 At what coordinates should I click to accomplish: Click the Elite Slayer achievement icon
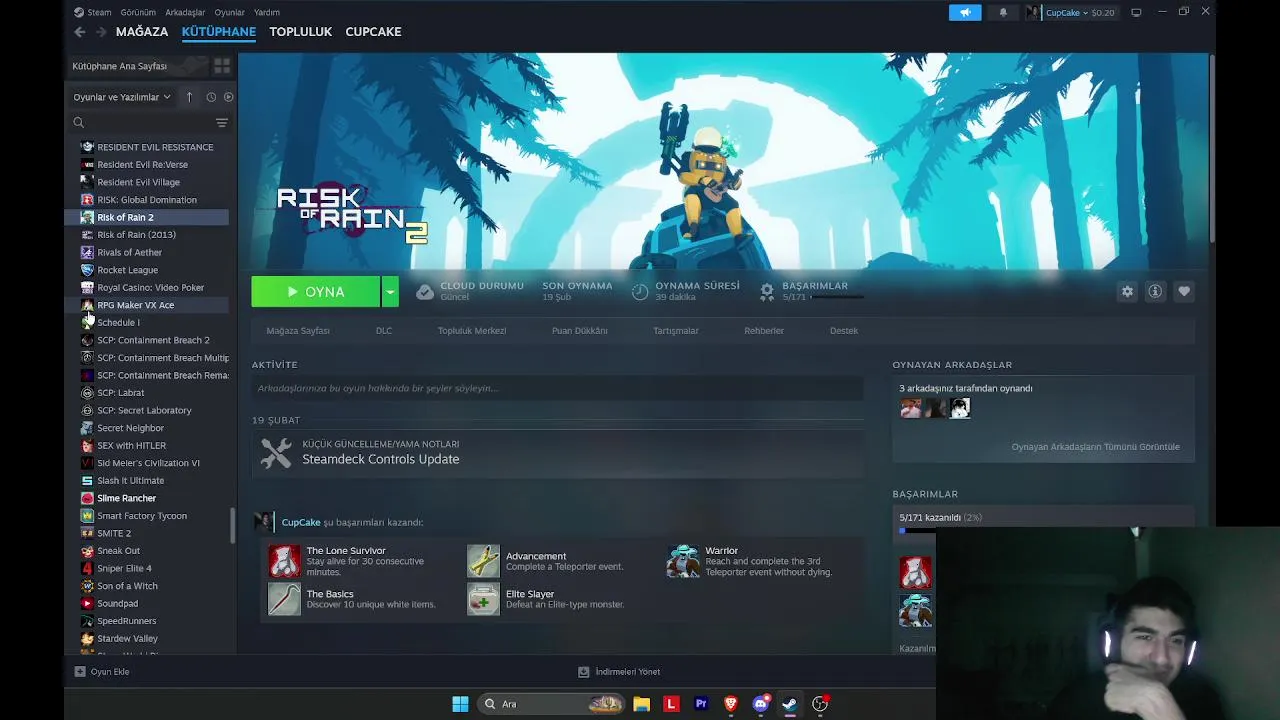coord(483,599)
